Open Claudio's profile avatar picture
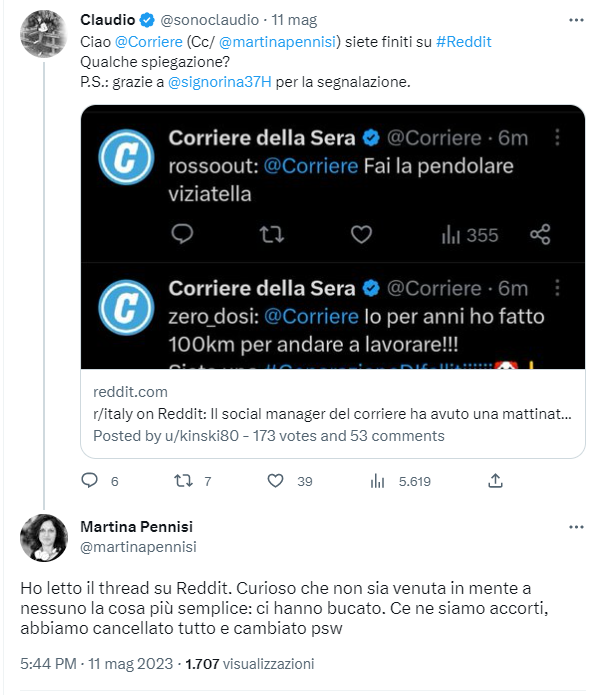The image size is (600, 695). click(x=43, y=35)
